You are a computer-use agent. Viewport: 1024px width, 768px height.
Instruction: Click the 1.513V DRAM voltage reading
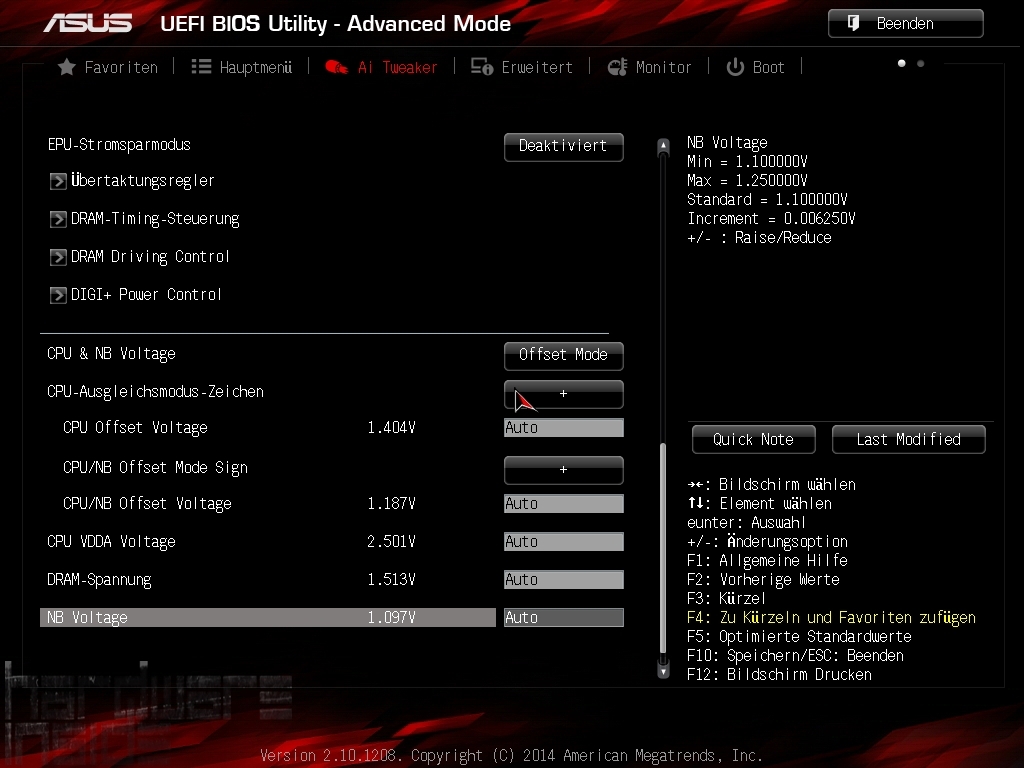point(391,579)
